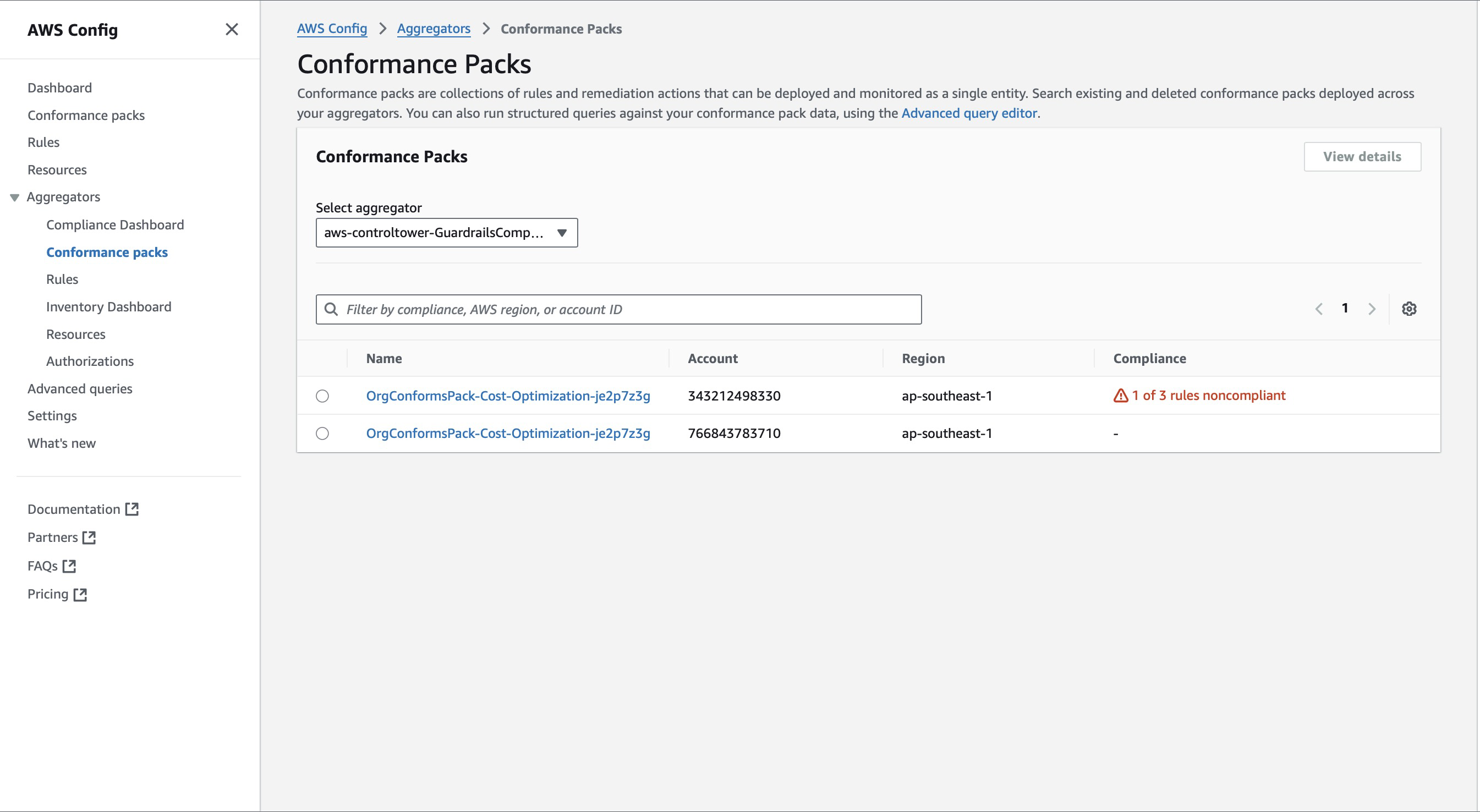1480x812 pixels.
Task: Open the Select aggregator dropdown
Action: pyautogui.click(x=446, y=233)
